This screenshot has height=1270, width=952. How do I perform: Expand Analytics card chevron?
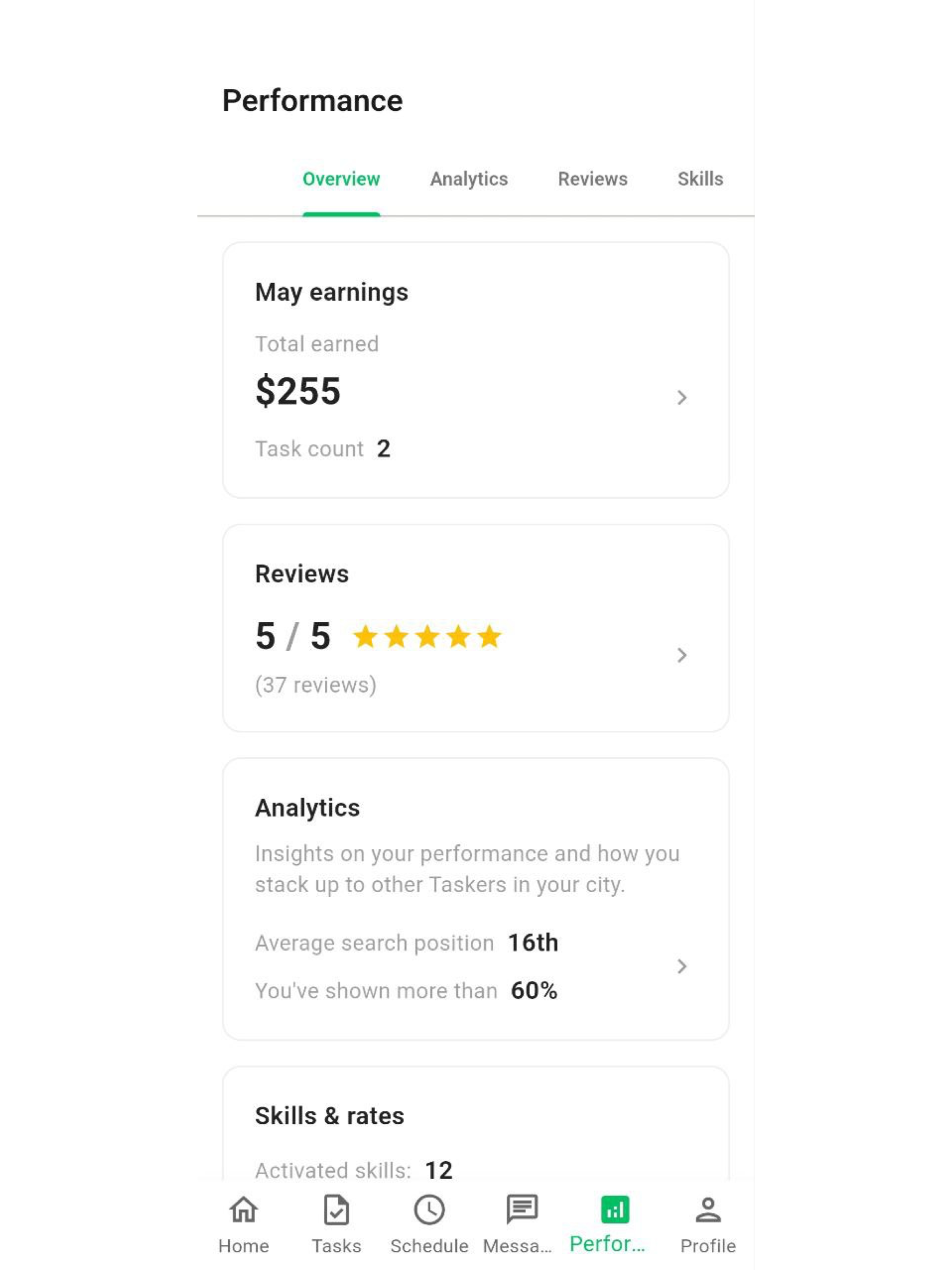tap(681, 966)
